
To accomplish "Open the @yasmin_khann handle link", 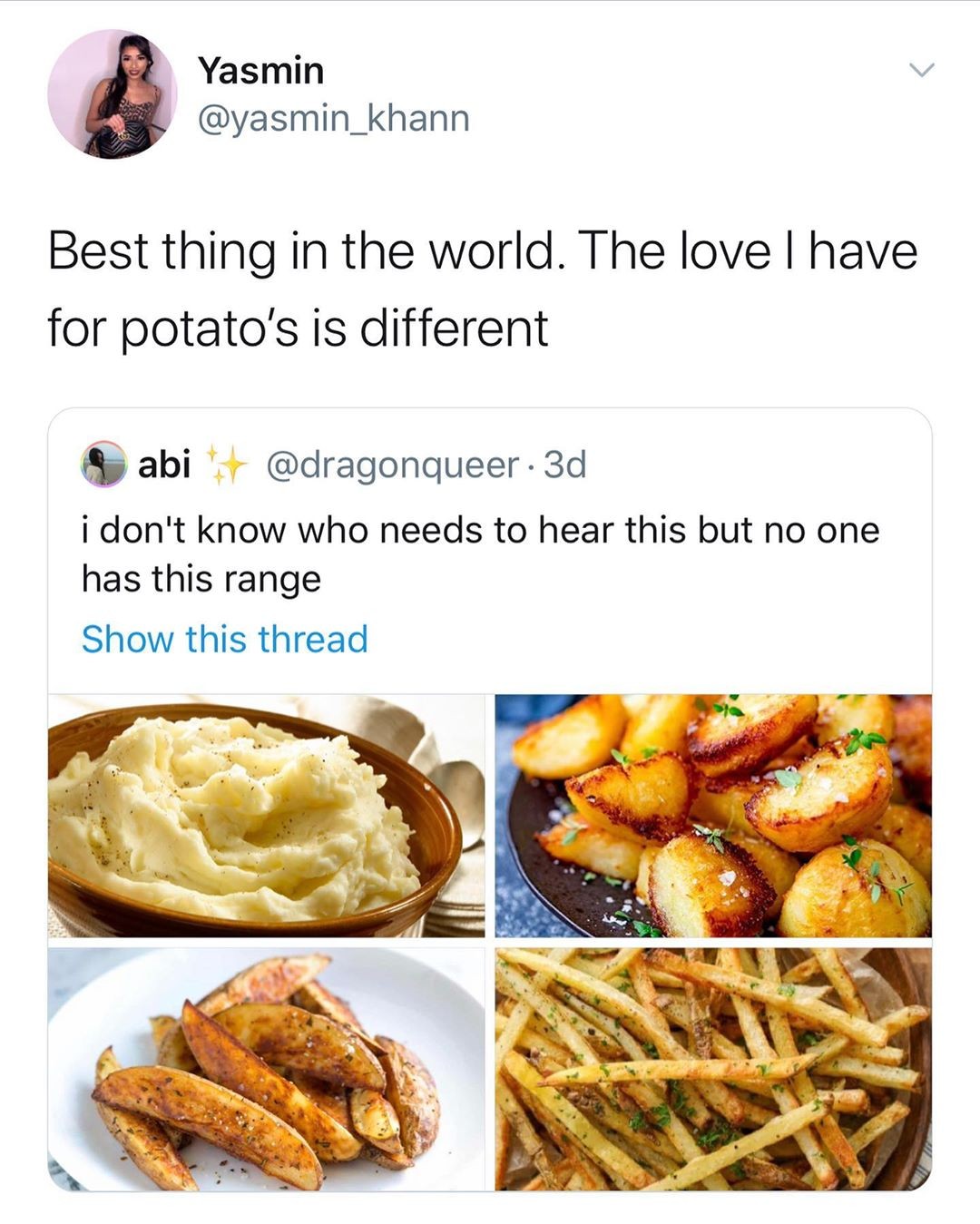I will tap(333, 118).
